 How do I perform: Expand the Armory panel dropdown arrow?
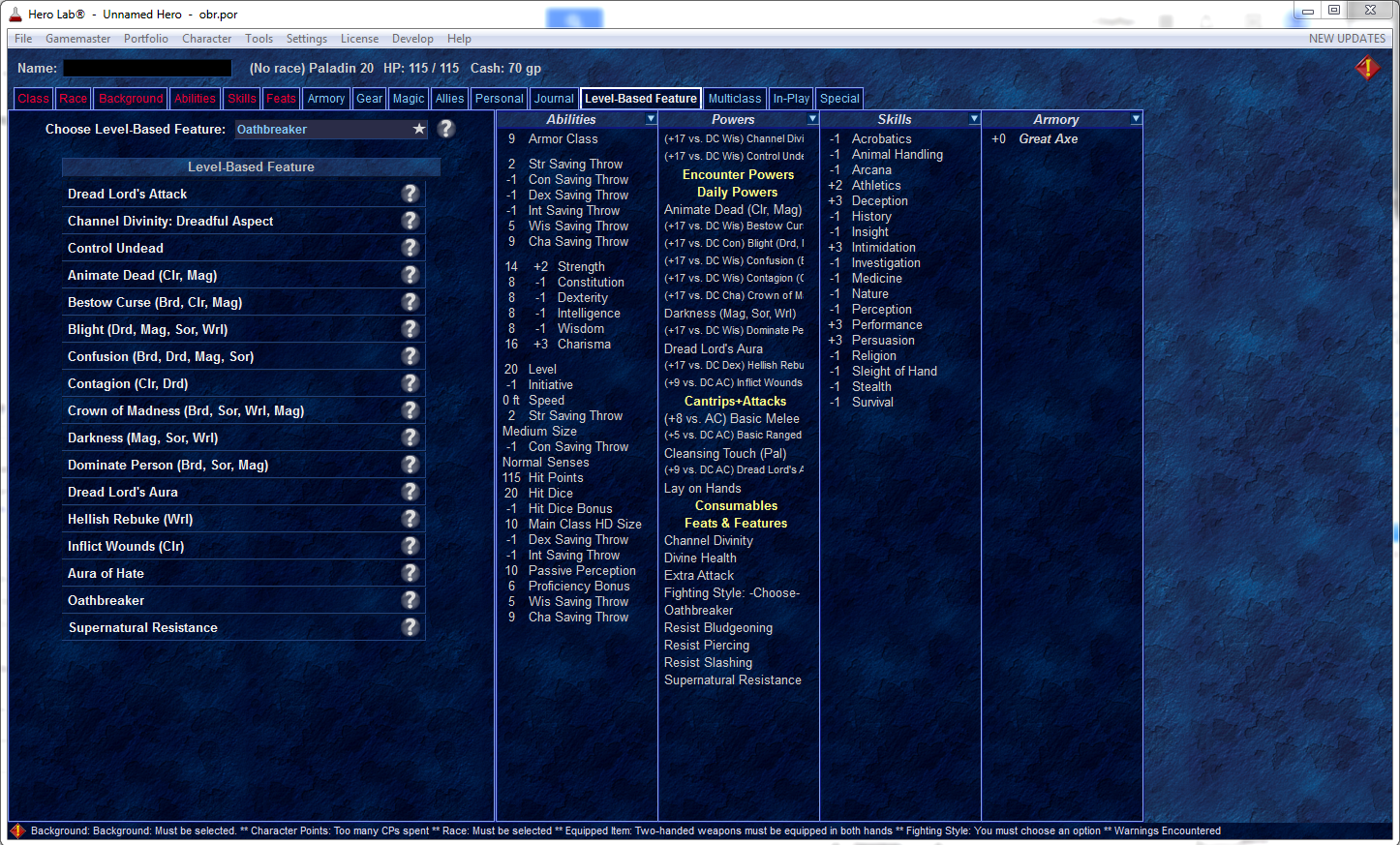pos(1136,119)
